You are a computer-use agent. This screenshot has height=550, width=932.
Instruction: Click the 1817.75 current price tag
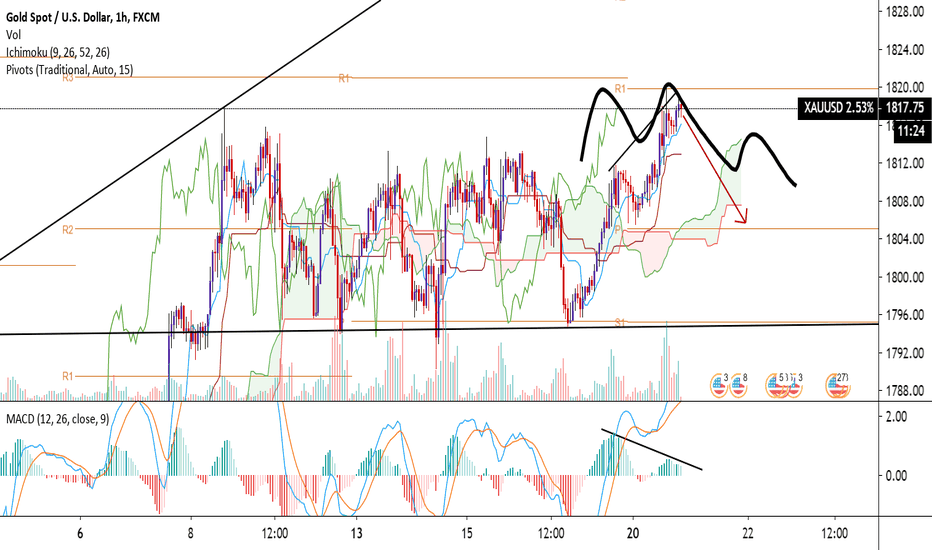pyautogui.click(x=905, y=108)
